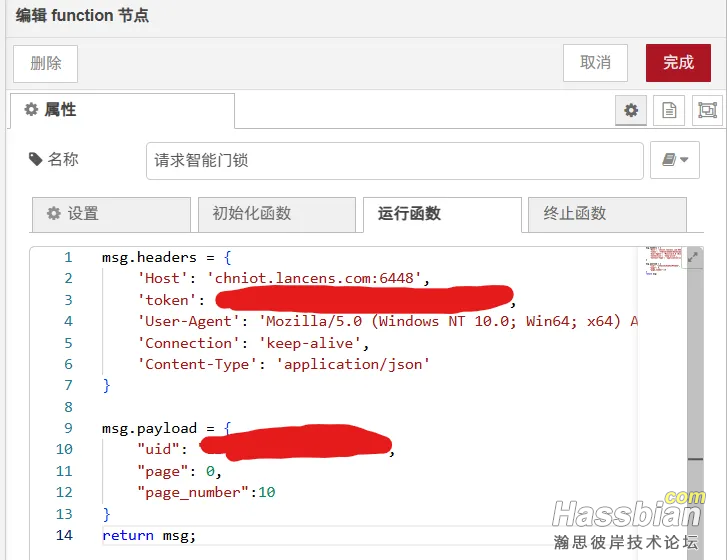Select the 运行函数 tab
The image size is (727, 560).
pyautogui.click(x=441, y=214)
